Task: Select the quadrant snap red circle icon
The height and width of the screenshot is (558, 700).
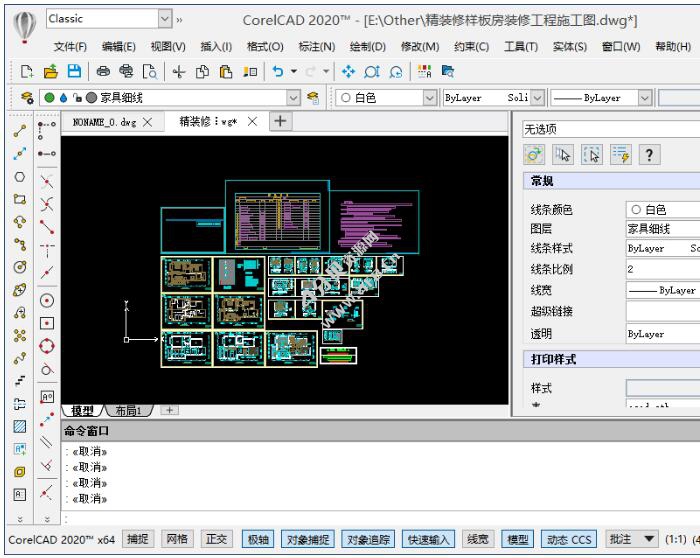Action: (x=47, y=346)
